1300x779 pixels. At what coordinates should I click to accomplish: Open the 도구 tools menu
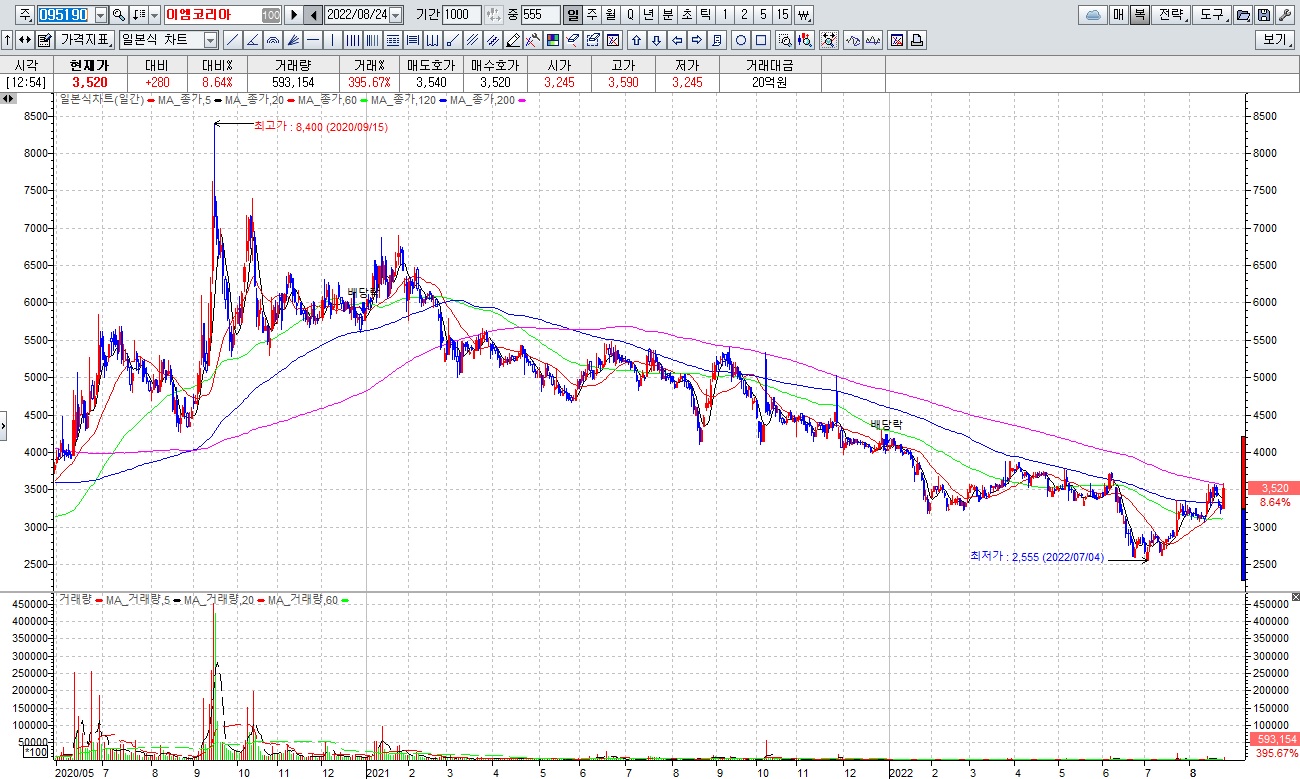point(1213,15)
